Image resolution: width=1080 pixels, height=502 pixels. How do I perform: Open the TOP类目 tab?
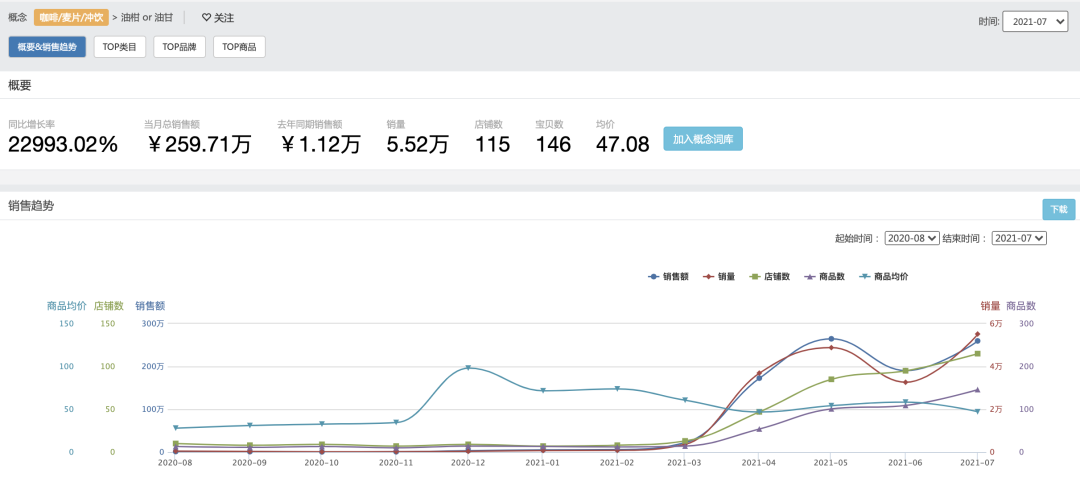[120, 47]
